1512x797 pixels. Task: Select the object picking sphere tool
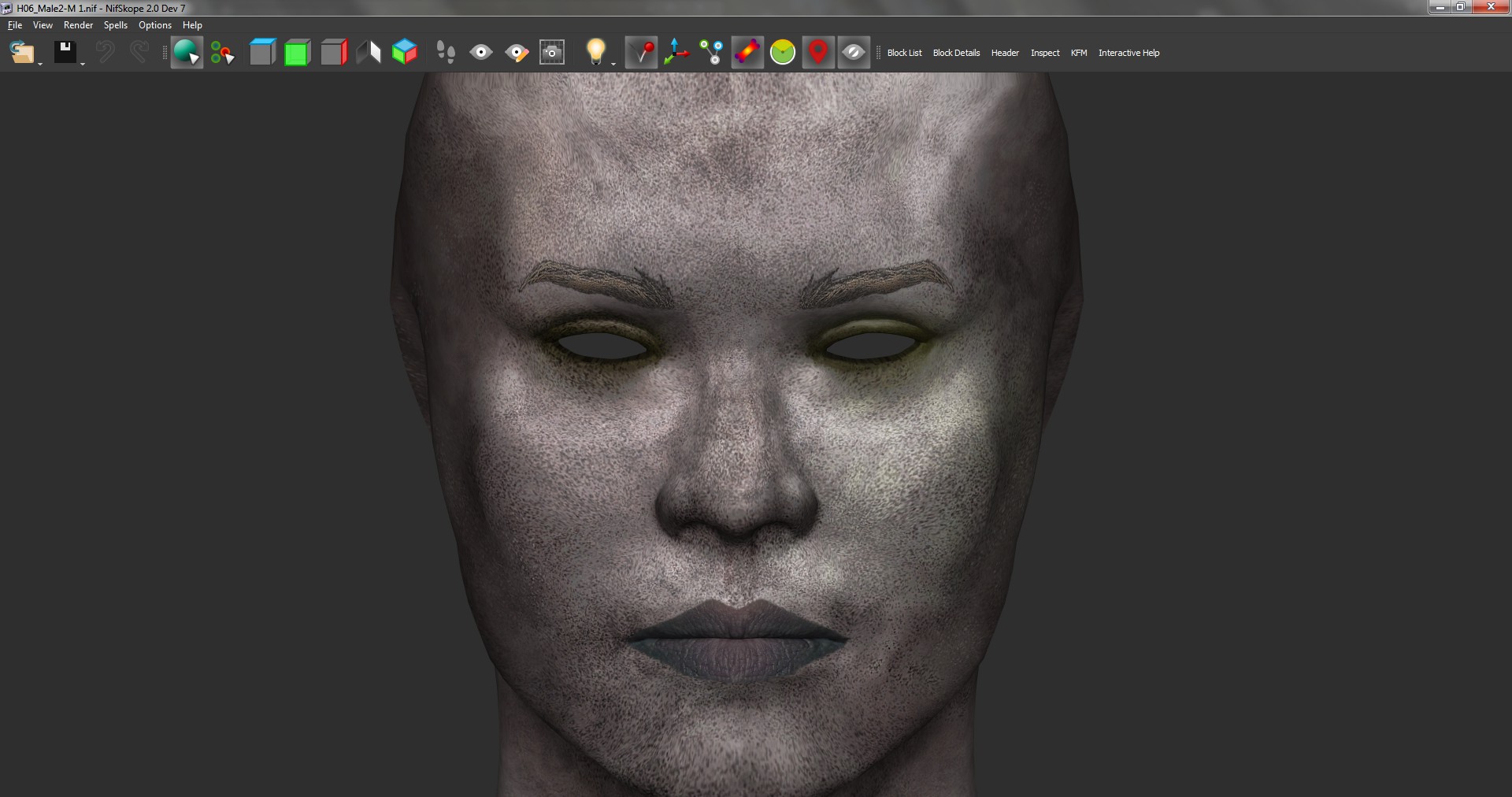click(x=187, y=53)
